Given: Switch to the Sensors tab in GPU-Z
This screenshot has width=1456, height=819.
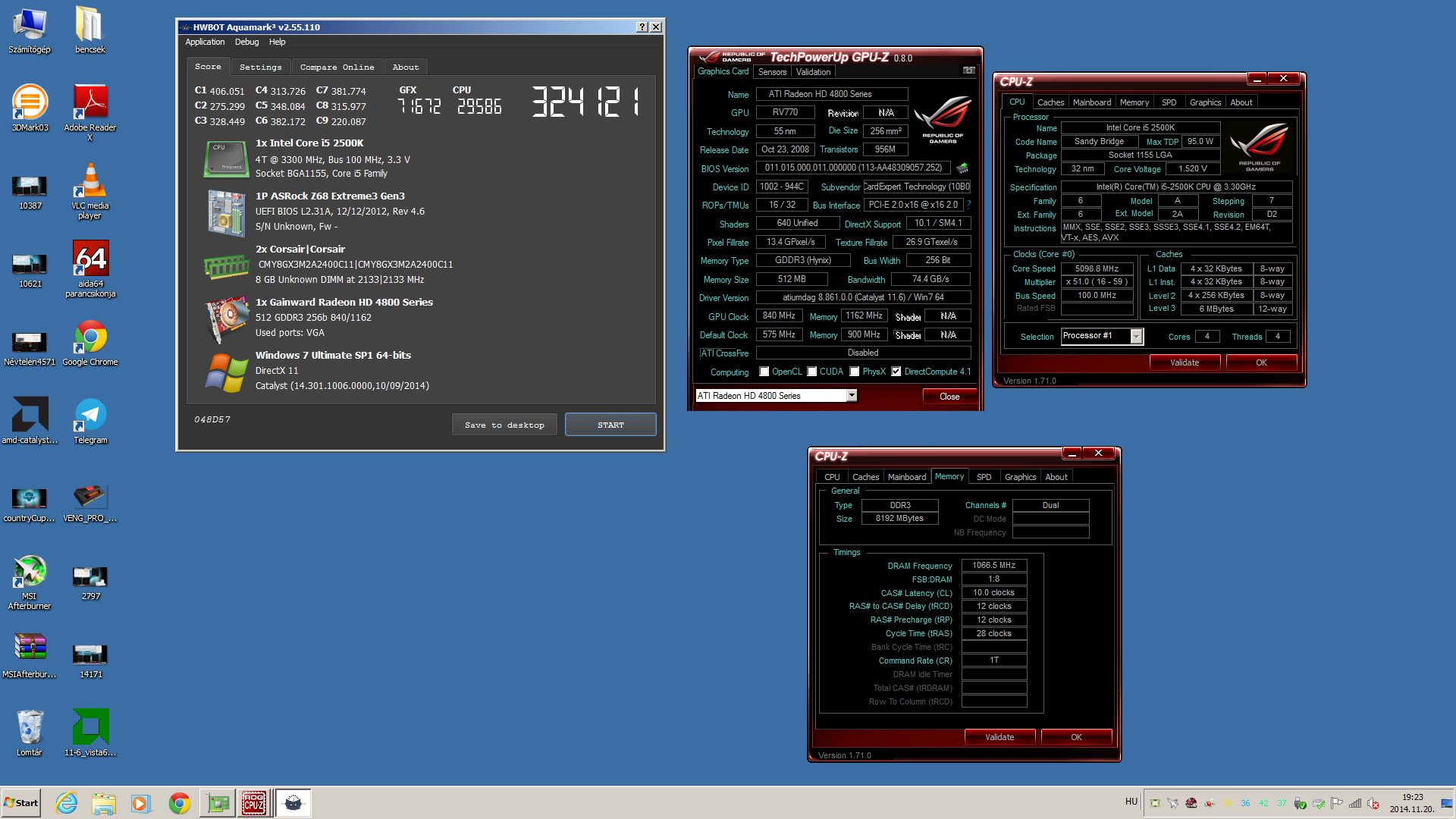Looking at the screenshot, I should tap(772, 72).
